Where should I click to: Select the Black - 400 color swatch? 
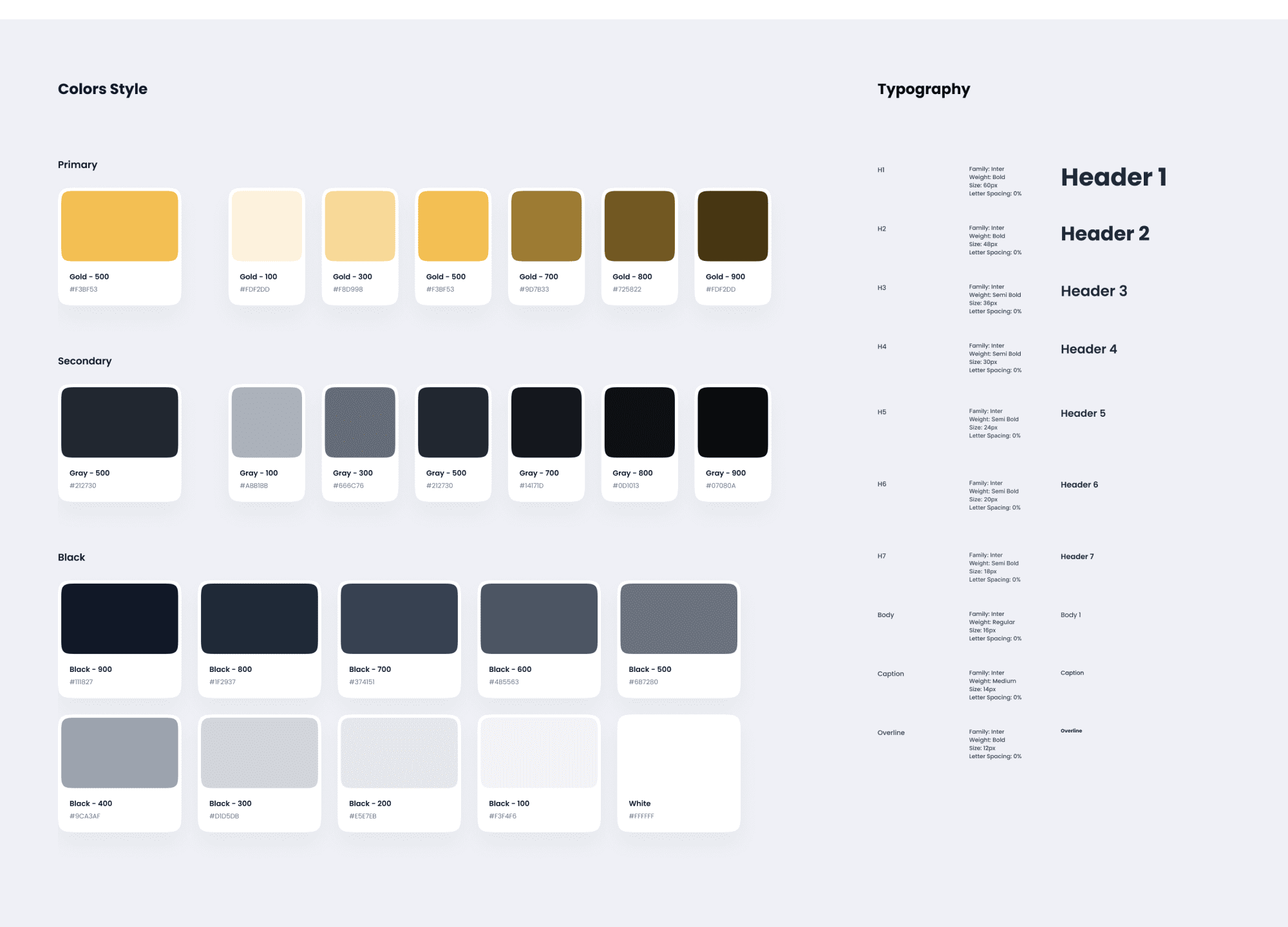tap(120, 753)
